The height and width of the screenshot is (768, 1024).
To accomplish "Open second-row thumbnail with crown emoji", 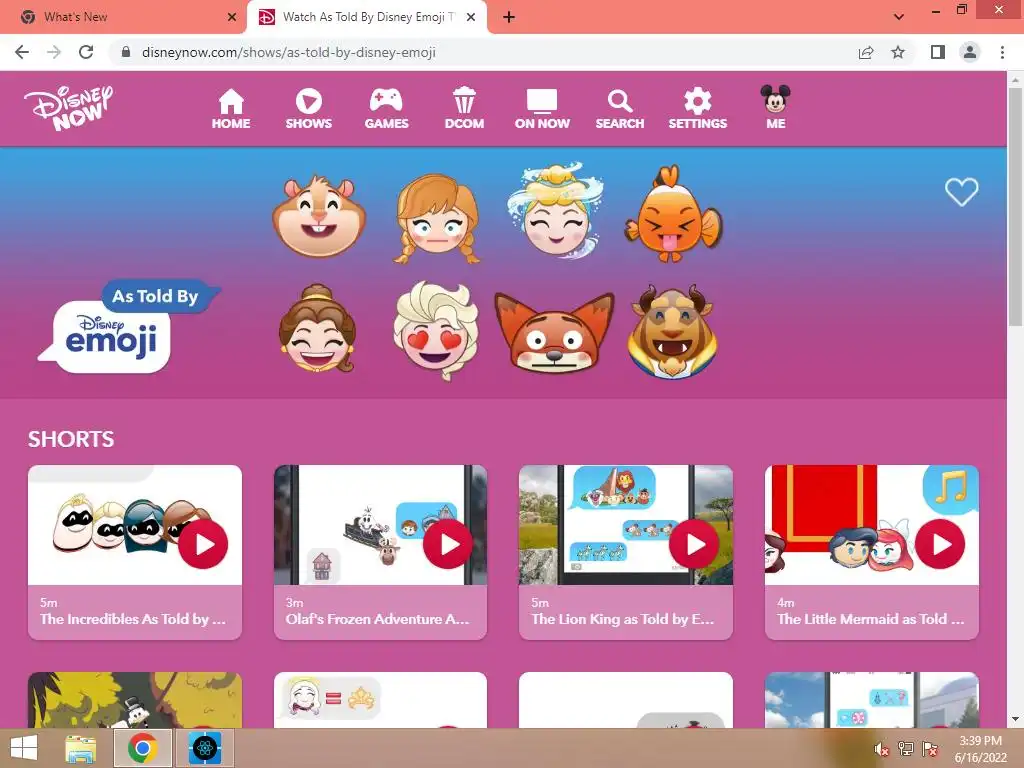I will click(380, 700).
